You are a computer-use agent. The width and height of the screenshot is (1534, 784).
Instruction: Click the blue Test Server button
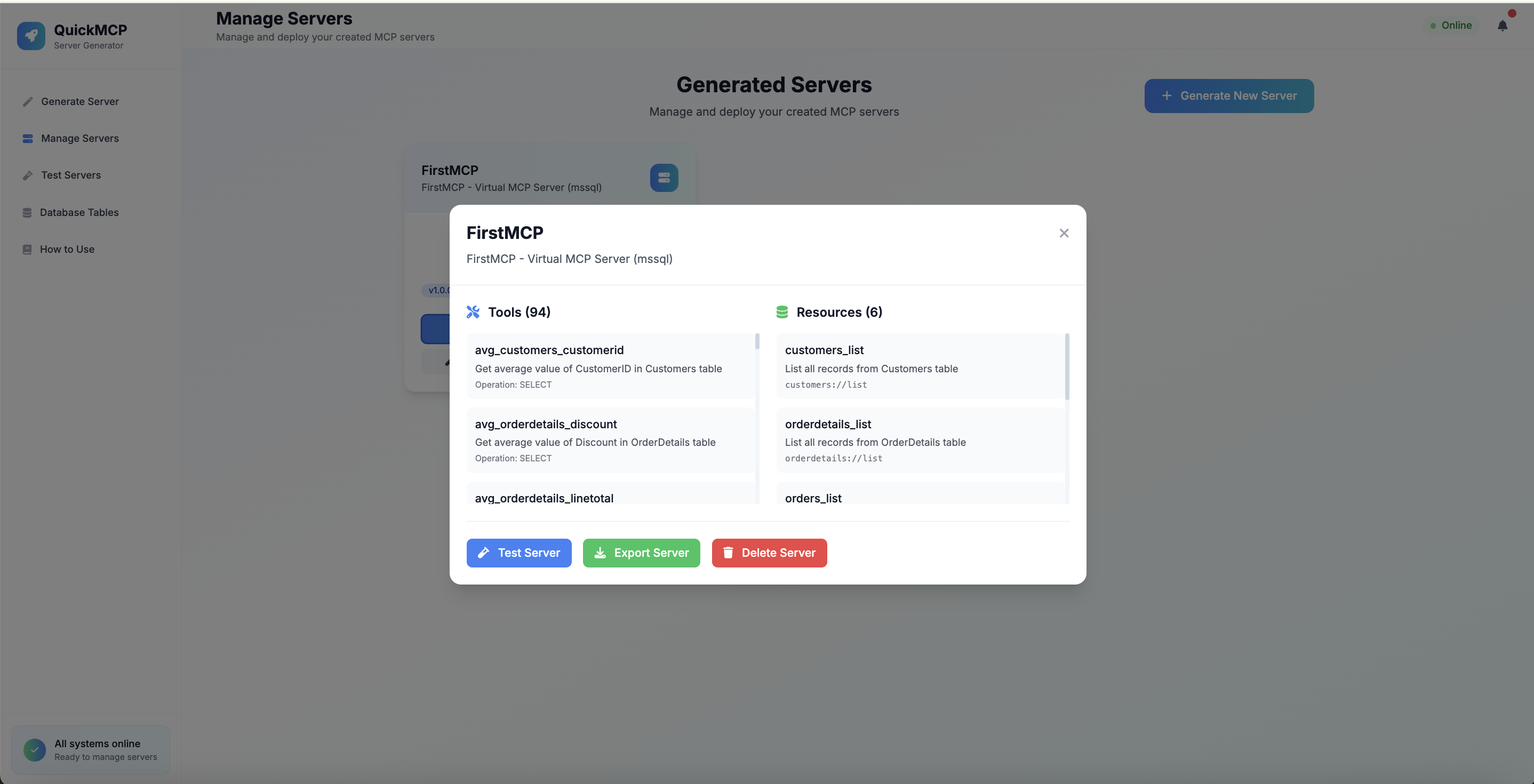pyautogui.click(x=518, y=553)
